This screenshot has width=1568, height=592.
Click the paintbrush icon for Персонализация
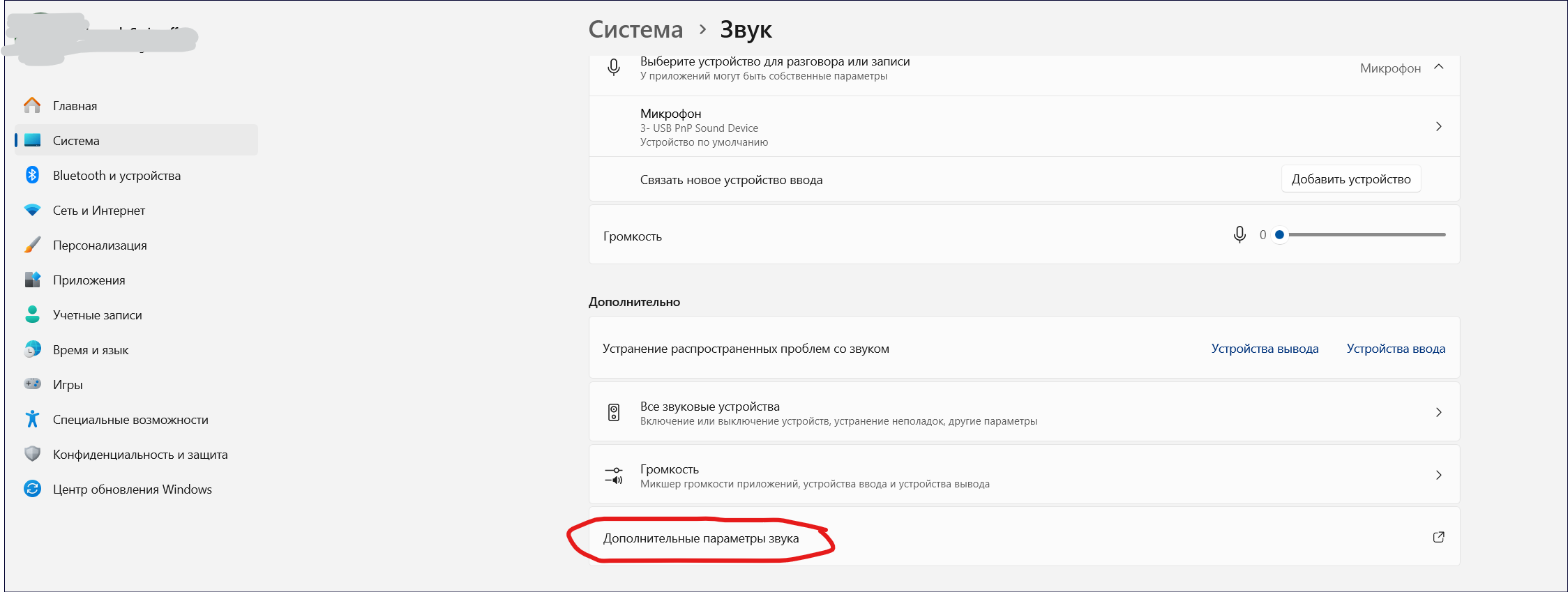click(x=32, y=245)
